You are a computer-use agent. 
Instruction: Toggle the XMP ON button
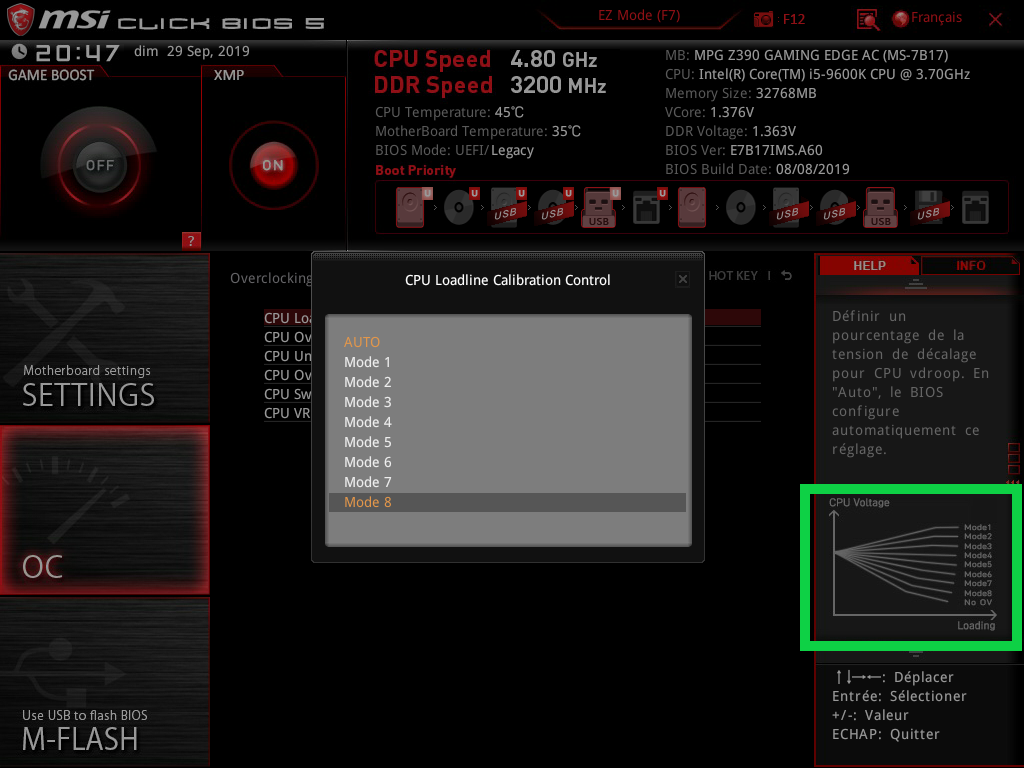pyautogui.click(x=273, y=165)
